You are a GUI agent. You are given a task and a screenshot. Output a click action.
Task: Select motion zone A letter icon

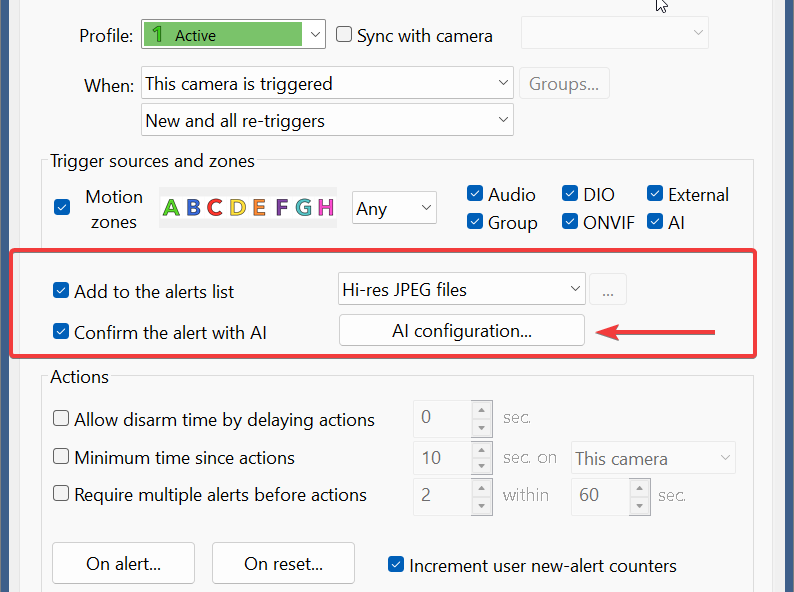click(171, 208)
